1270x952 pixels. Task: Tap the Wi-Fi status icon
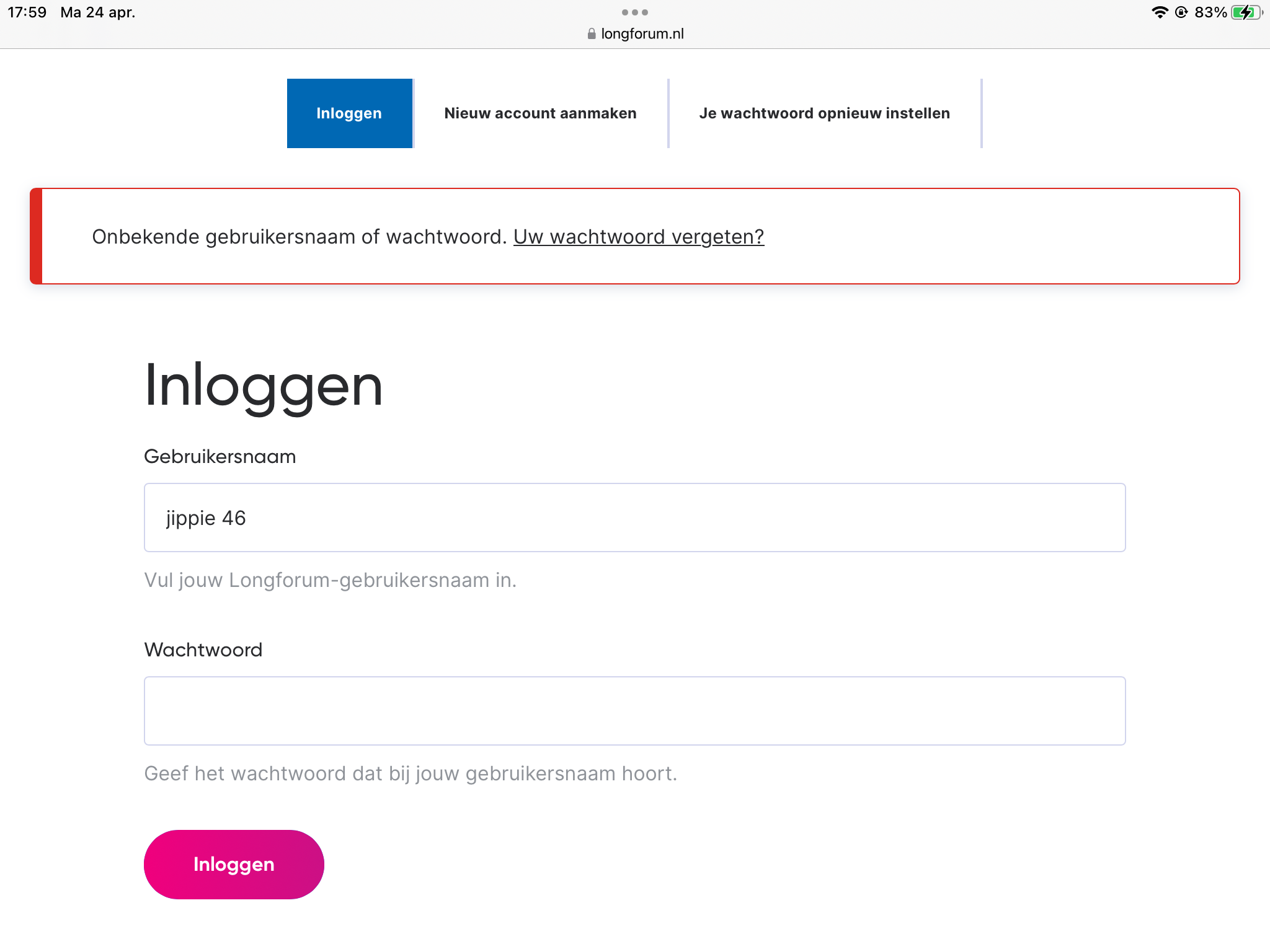(1159, 12)
